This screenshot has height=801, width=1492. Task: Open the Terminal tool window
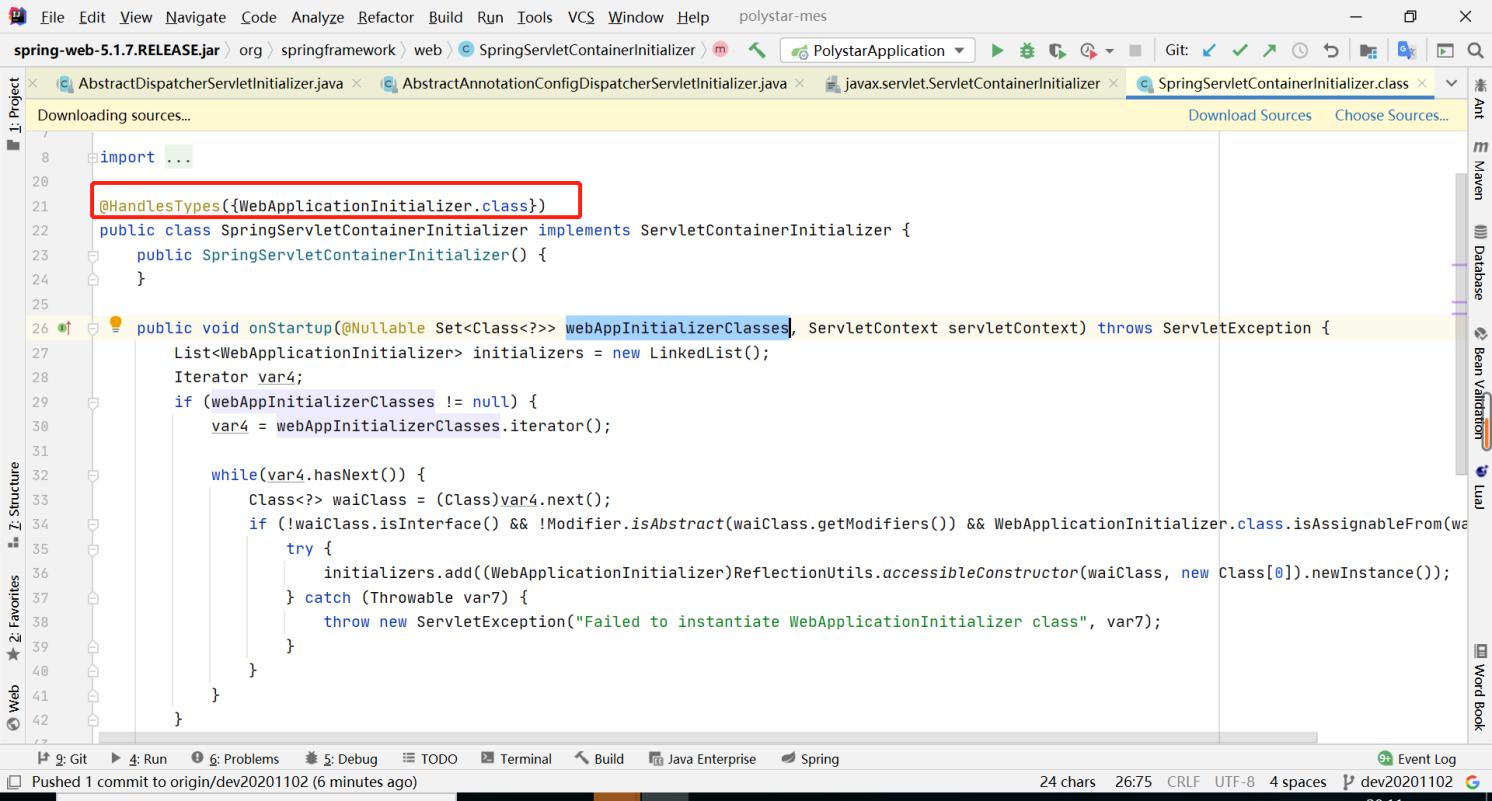pyautogui.click(x=516, y=759)
